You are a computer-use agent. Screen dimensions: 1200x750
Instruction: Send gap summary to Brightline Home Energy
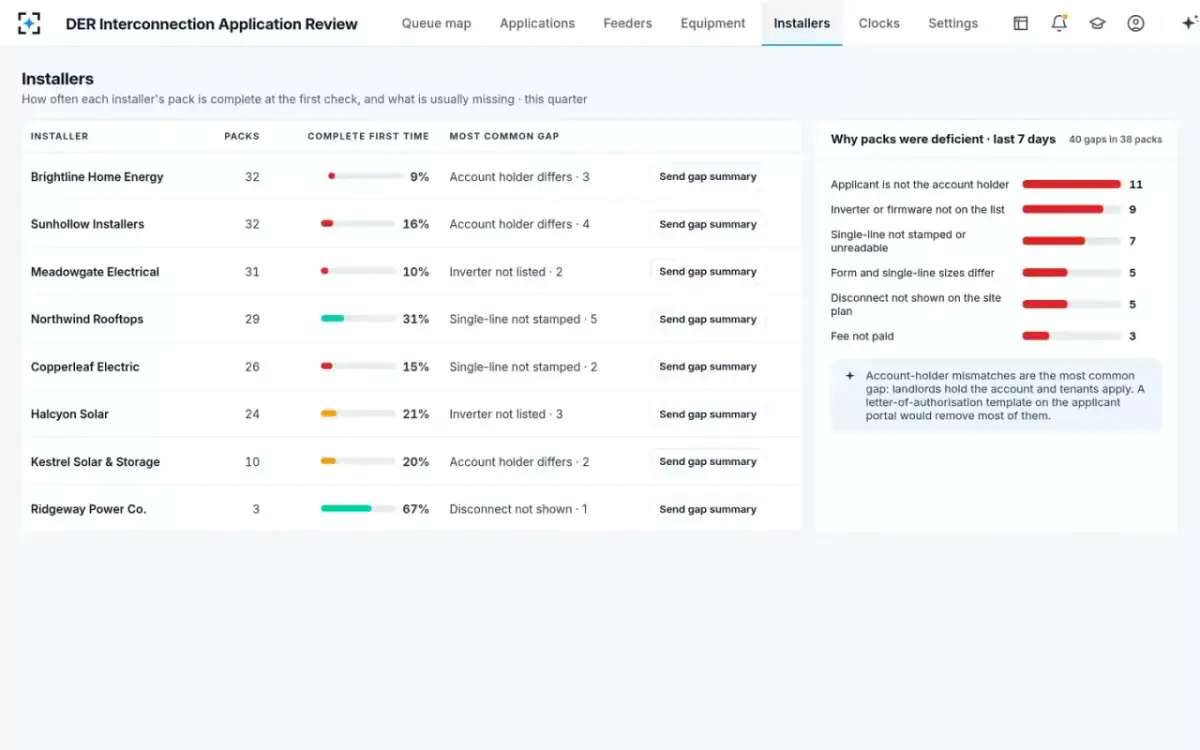[707, 176]
